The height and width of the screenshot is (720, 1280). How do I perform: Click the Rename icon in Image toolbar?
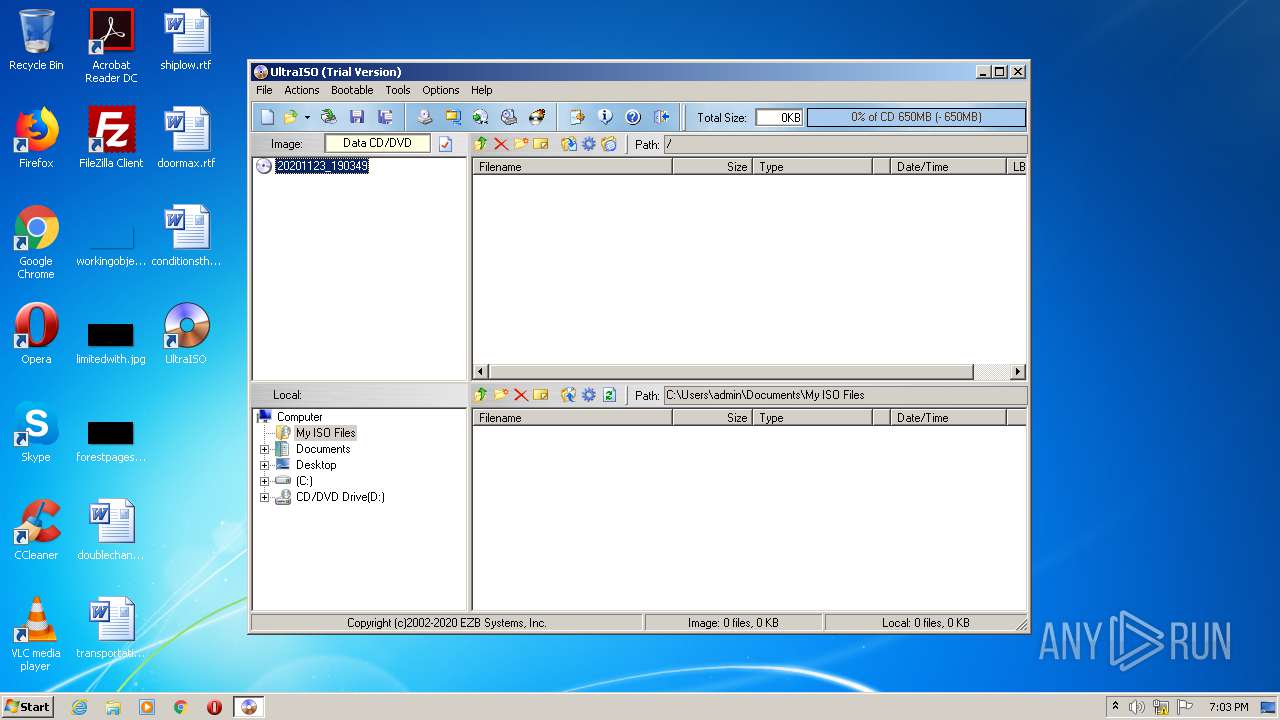click(541, 144)
